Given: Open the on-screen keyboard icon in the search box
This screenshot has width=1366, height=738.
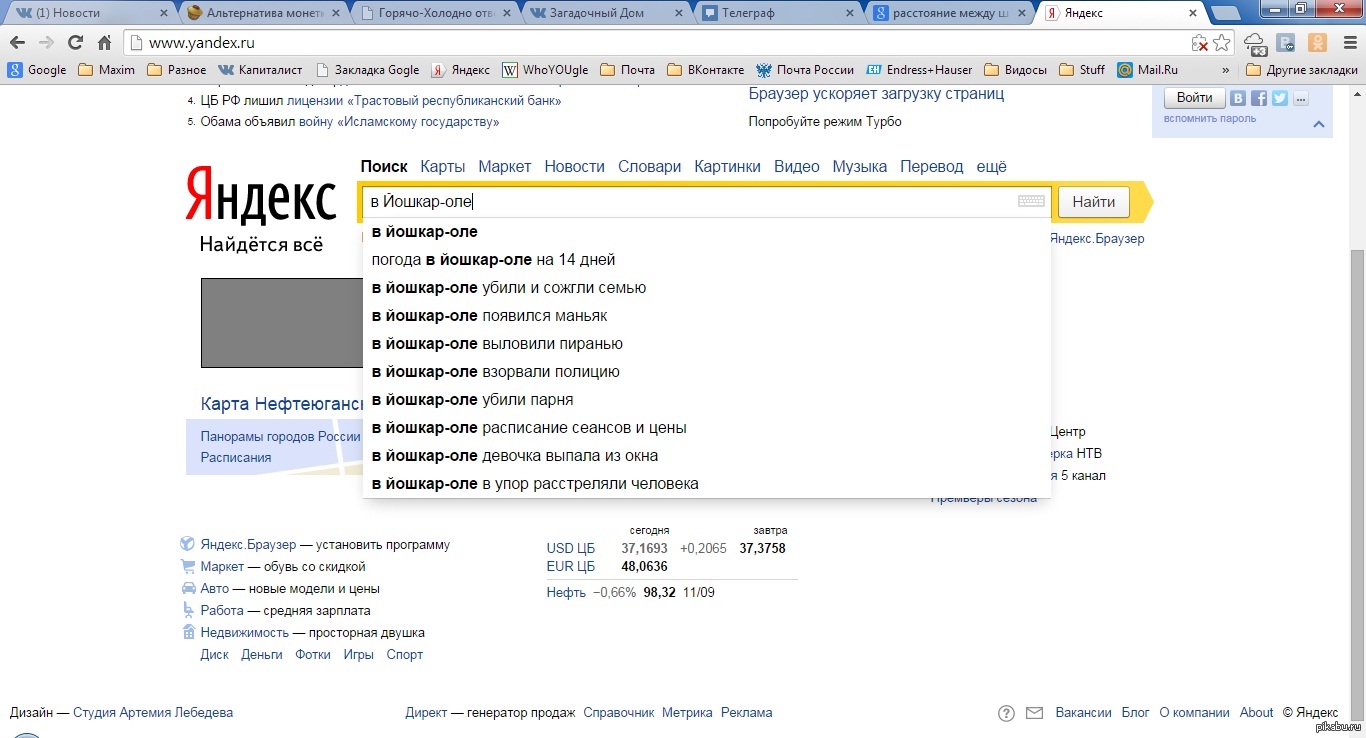Looking at the screenshot, I should [1031, 201].
